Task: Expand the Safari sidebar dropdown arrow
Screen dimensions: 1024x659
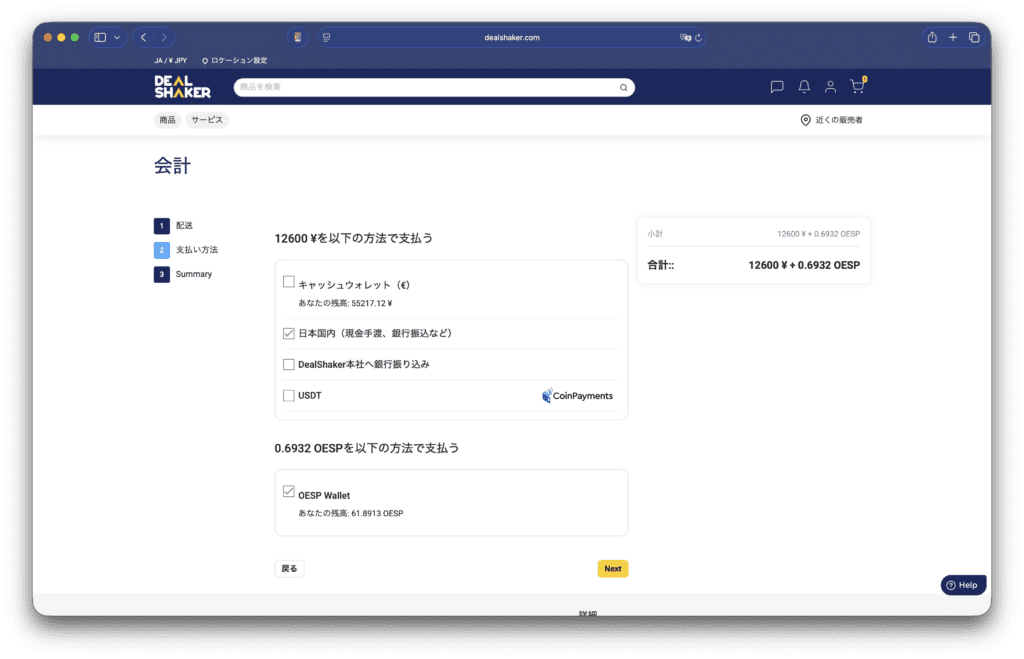Action: coord(117,38)
